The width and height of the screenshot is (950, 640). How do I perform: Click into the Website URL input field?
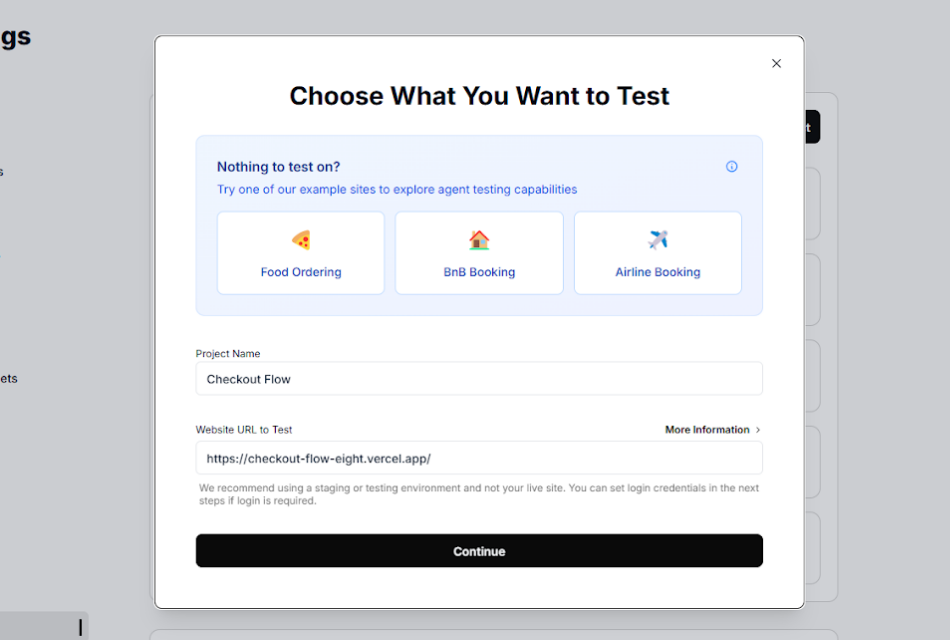tap(479, 457)
